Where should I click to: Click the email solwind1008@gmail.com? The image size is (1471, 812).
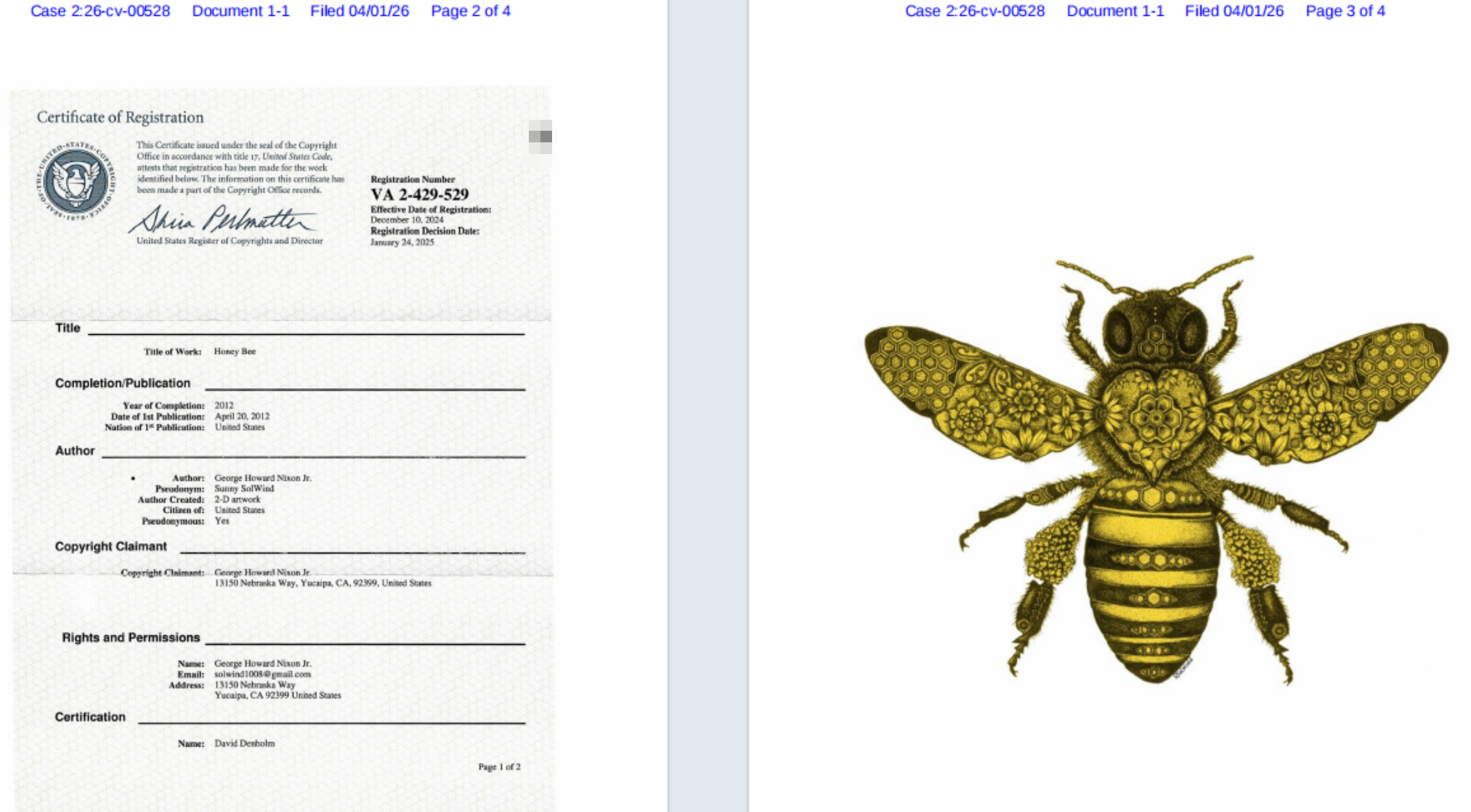coord(263,674)
